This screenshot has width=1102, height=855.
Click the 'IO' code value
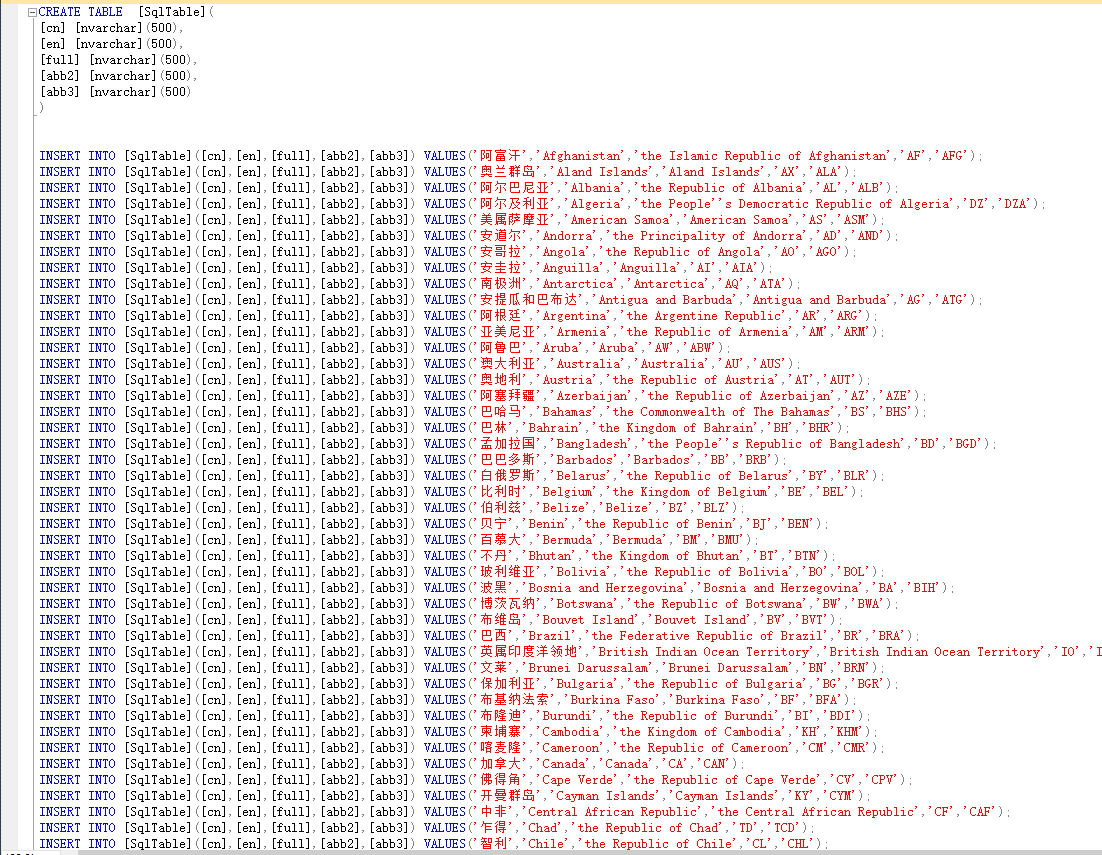tap(1068, 652)
